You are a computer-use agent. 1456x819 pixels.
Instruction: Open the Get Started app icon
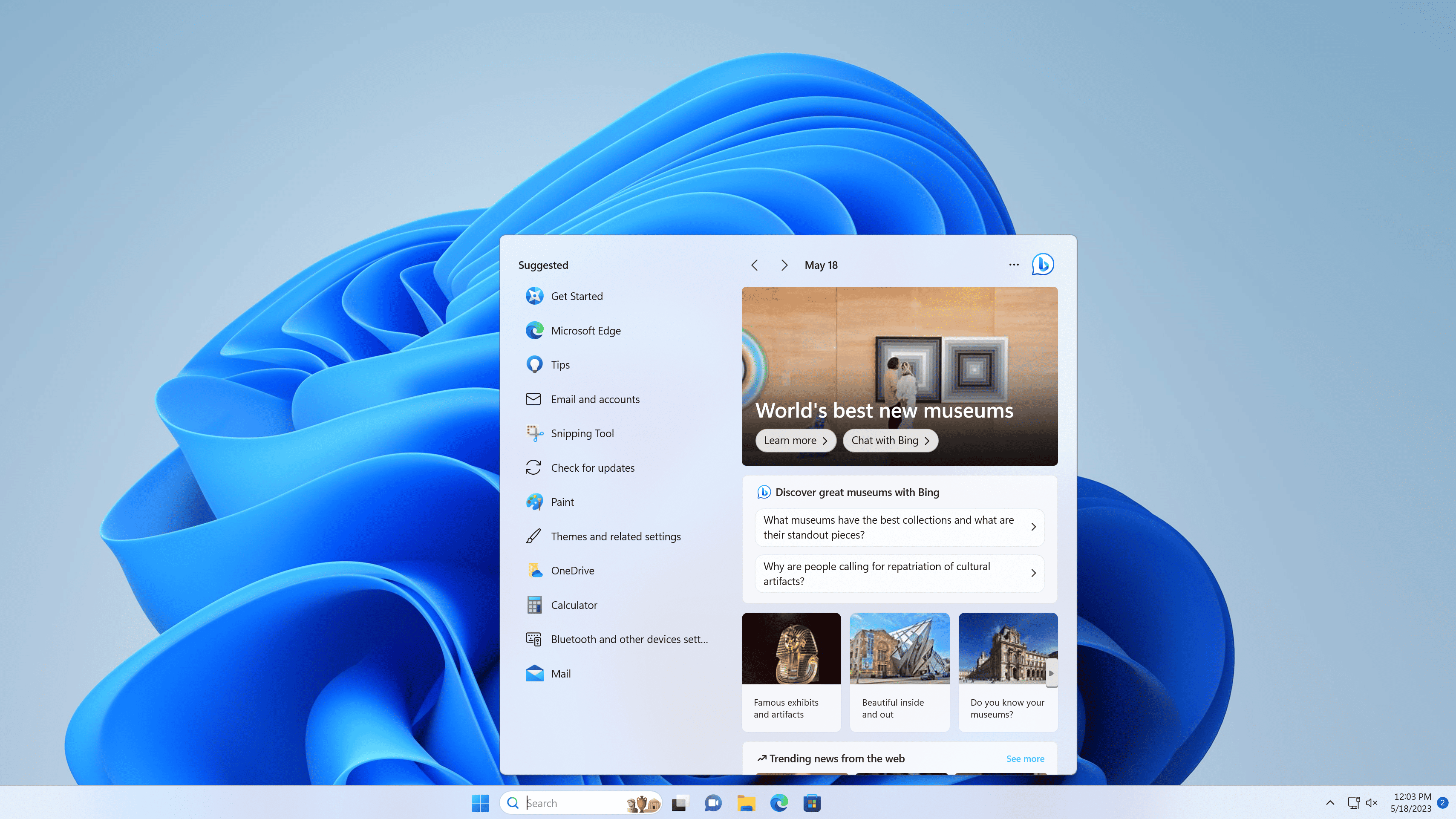click(x=534, y=296)
